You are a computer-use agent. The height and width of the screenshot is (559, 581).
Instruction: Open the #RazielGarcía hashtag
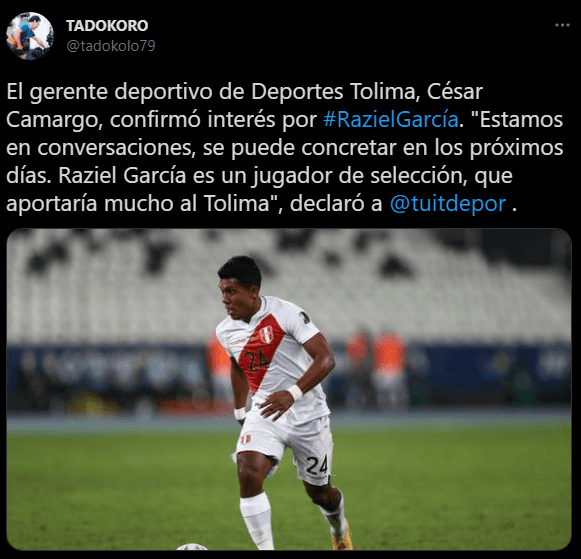click(x=391, y=120)
